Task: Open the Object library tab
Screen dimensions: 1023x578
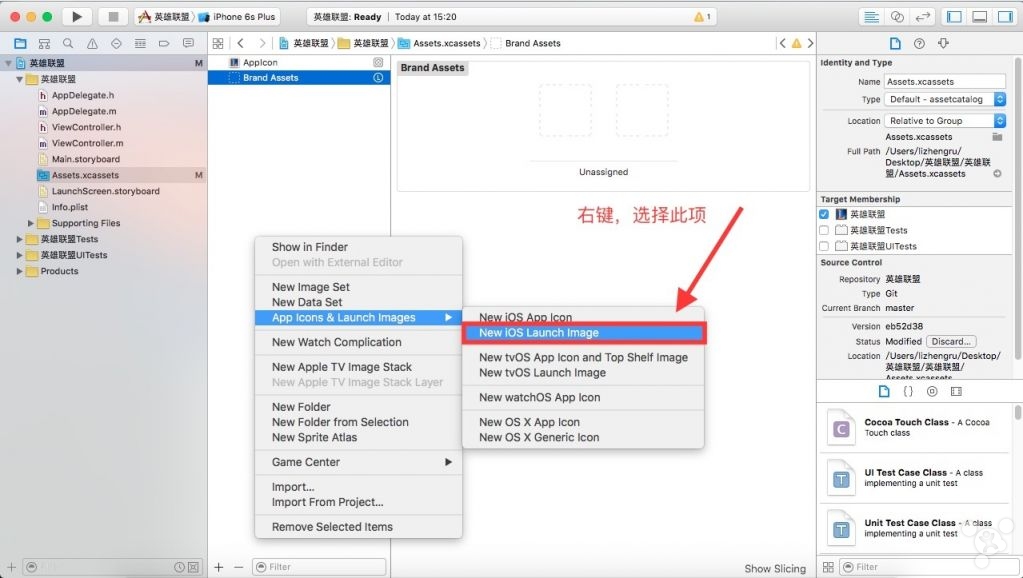Action: click(932, 391)
